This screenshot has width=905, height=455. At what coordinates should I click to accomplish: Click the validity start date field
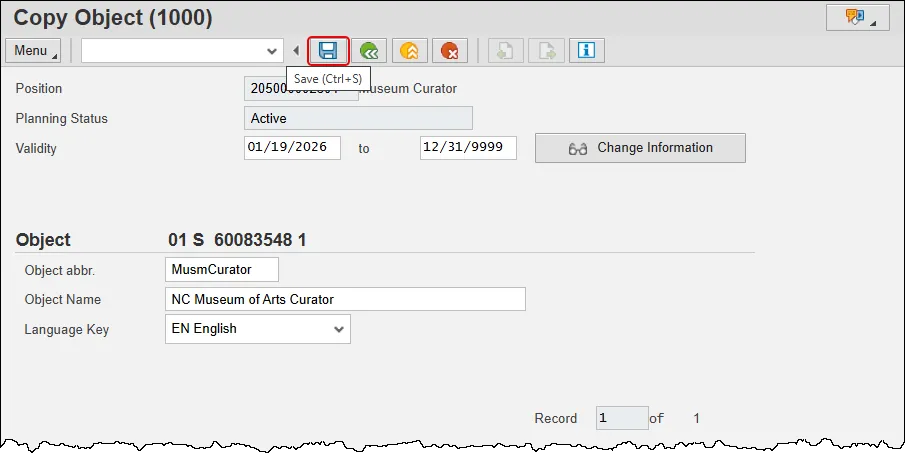292,148
